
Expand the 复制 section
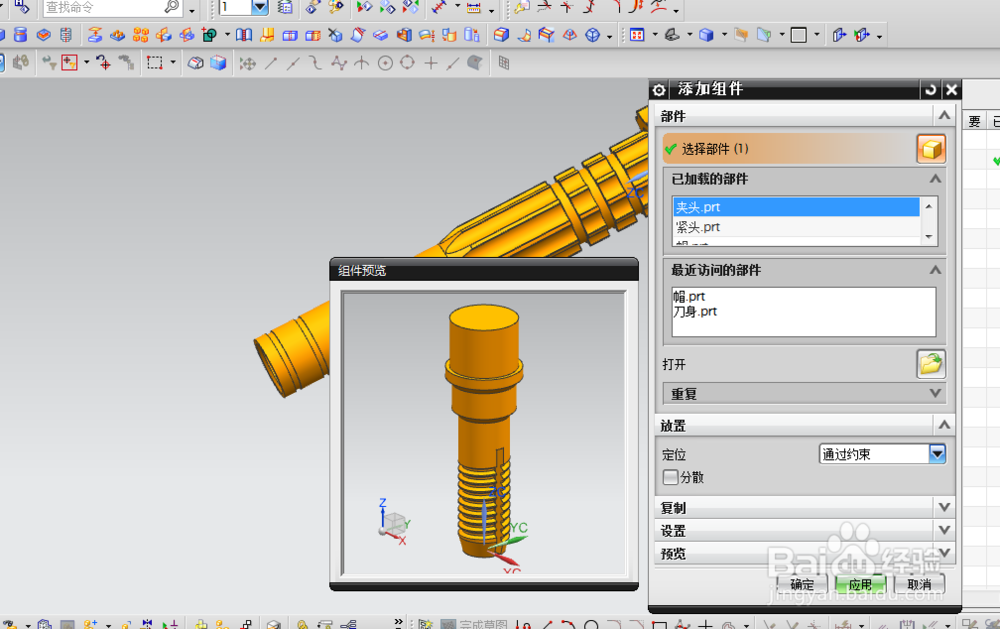944,507
